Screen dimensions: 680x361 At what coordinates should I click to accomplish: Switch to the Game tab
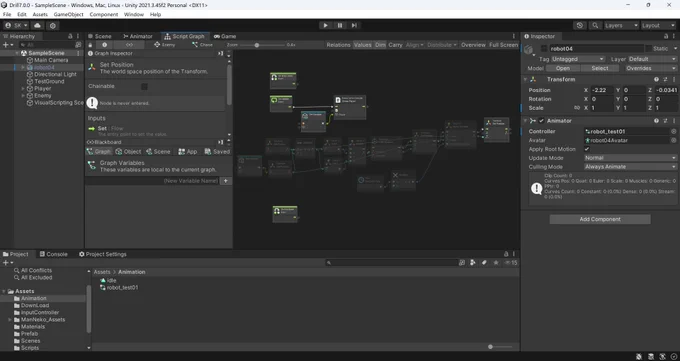point(225,36)
